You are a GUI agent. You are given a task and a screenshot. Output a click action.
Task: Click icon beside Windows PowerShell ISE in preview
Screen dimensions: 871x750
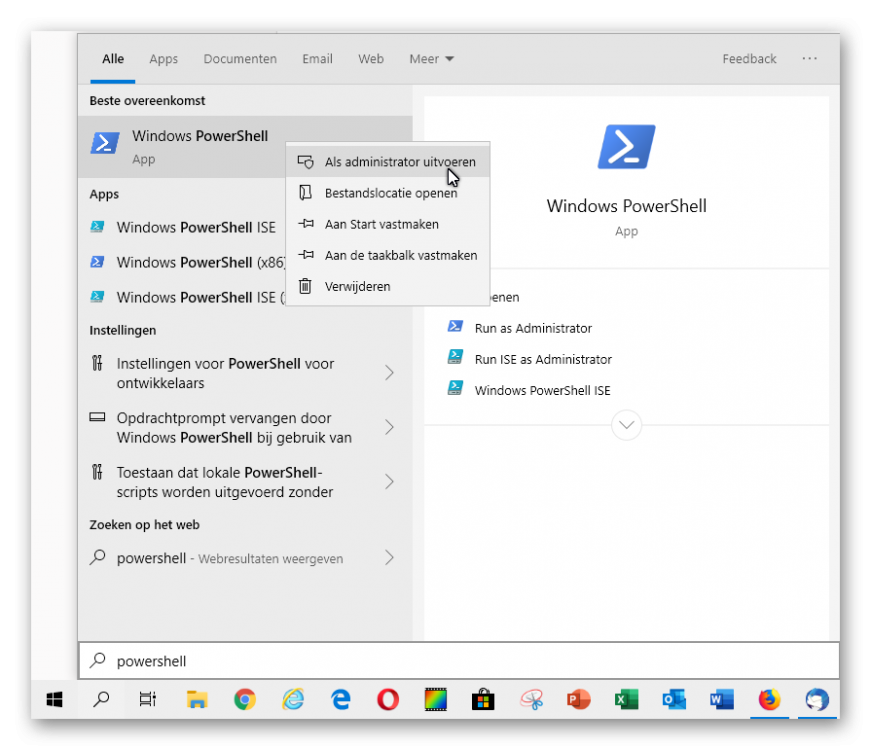[x=455, y=388]
